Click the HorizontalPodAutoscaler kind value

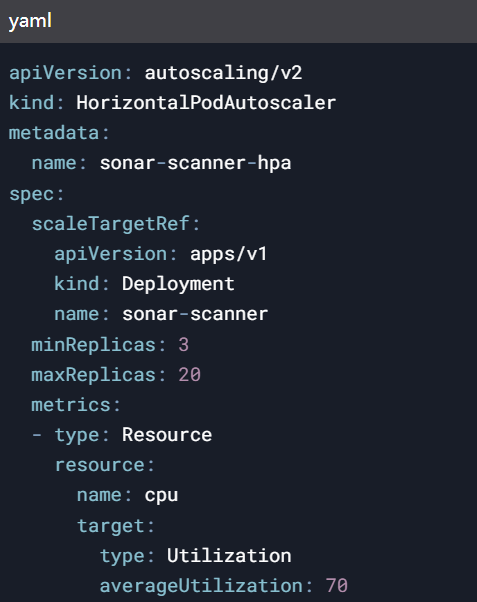click(206, 103)
